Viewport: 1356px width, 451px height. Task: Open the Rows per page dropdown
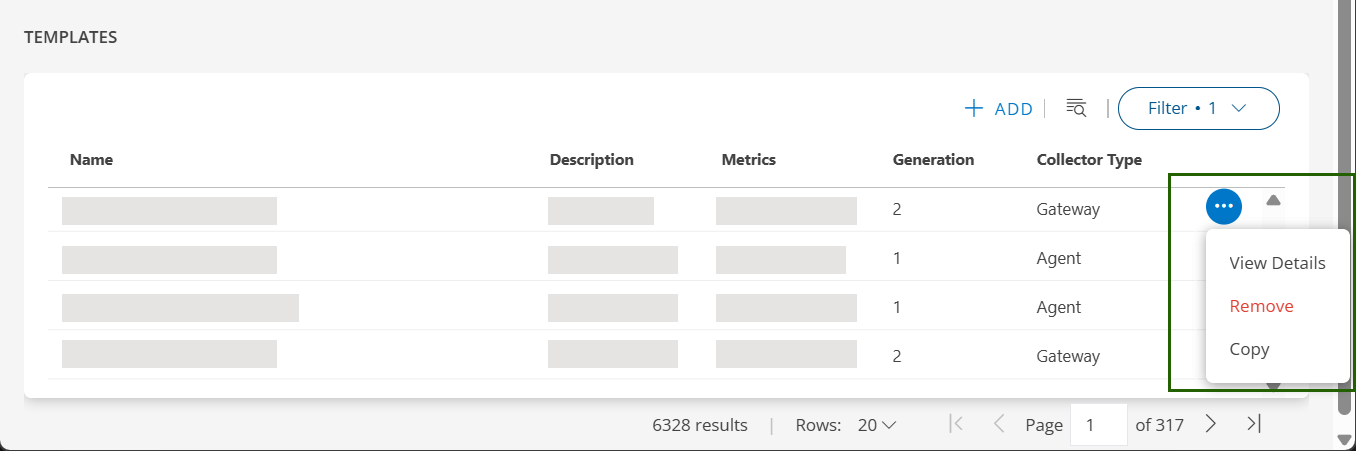coord(876,425)
